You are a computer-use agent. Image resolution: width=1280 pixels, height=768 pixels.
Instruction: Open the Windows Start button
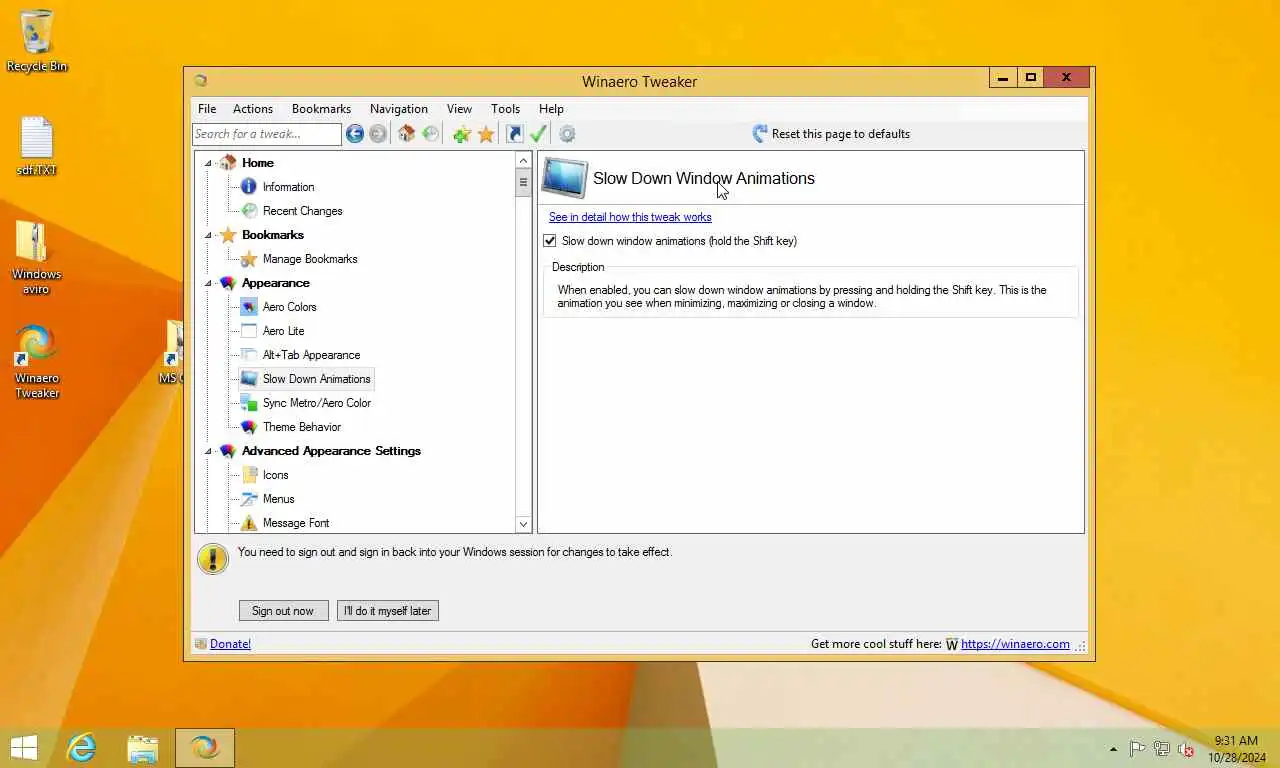tap(24, 748)
